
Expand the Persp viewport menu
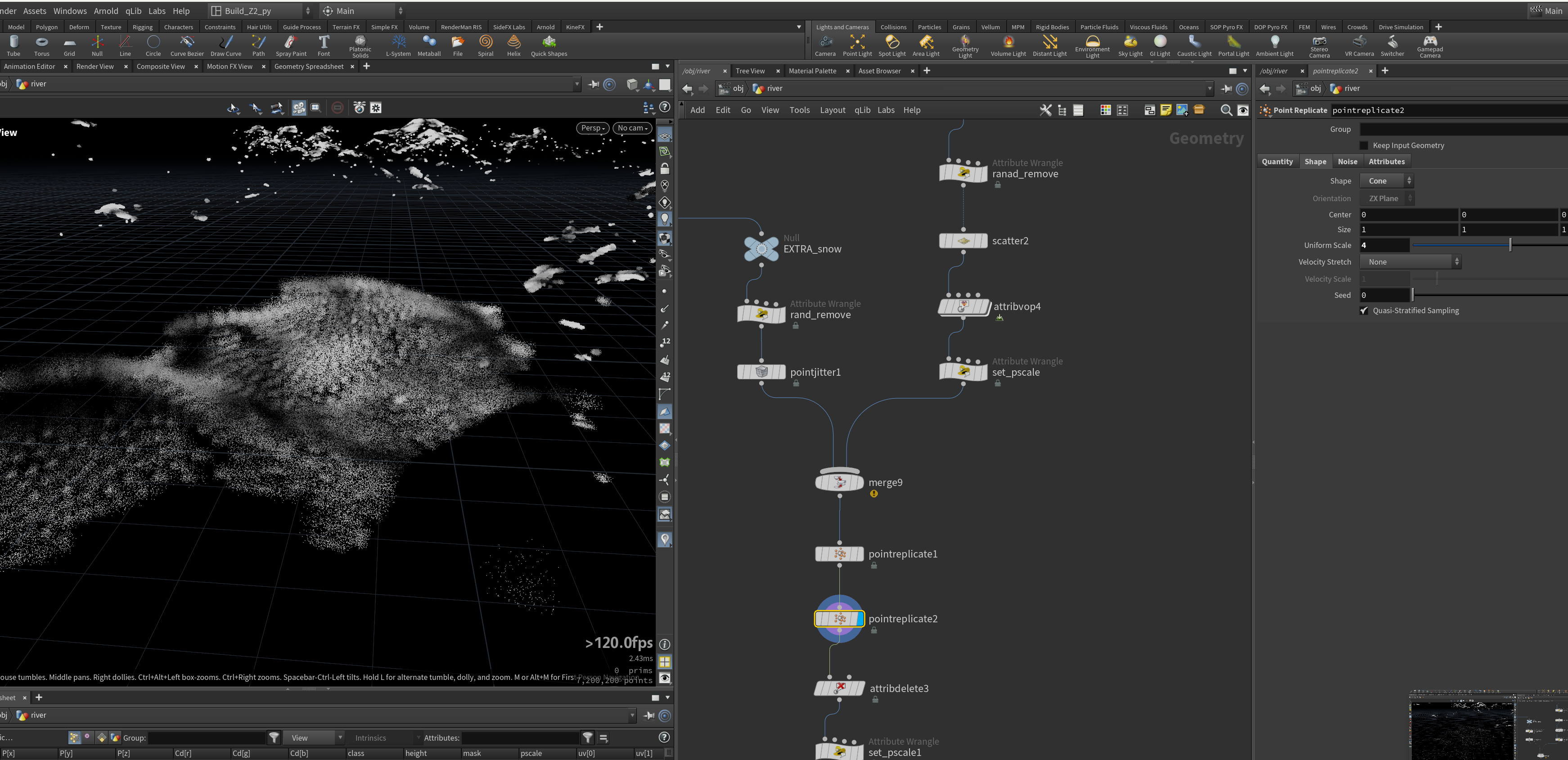(592, 128)
